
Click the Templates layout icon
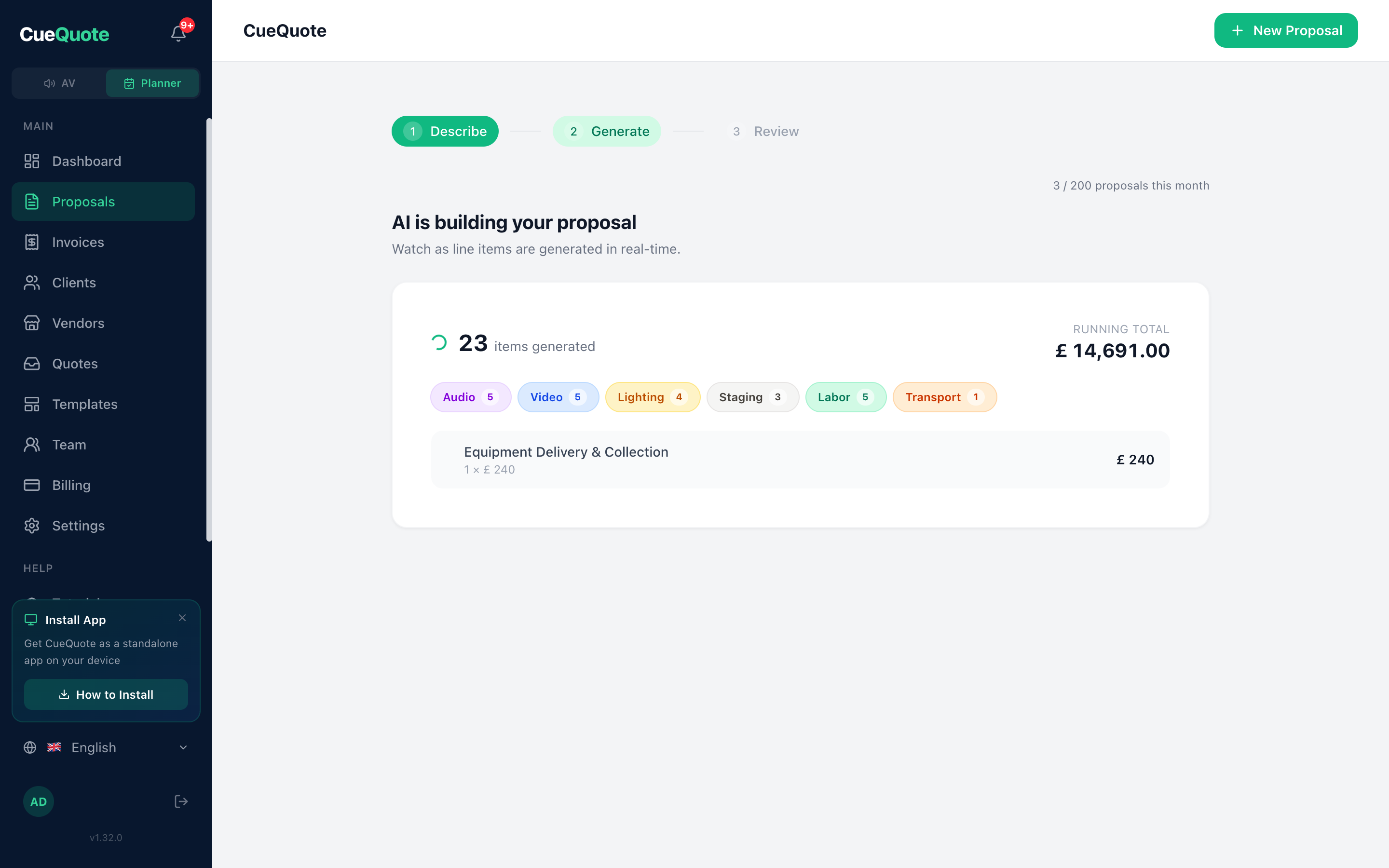pyautogui.click(x=31, y=404)
